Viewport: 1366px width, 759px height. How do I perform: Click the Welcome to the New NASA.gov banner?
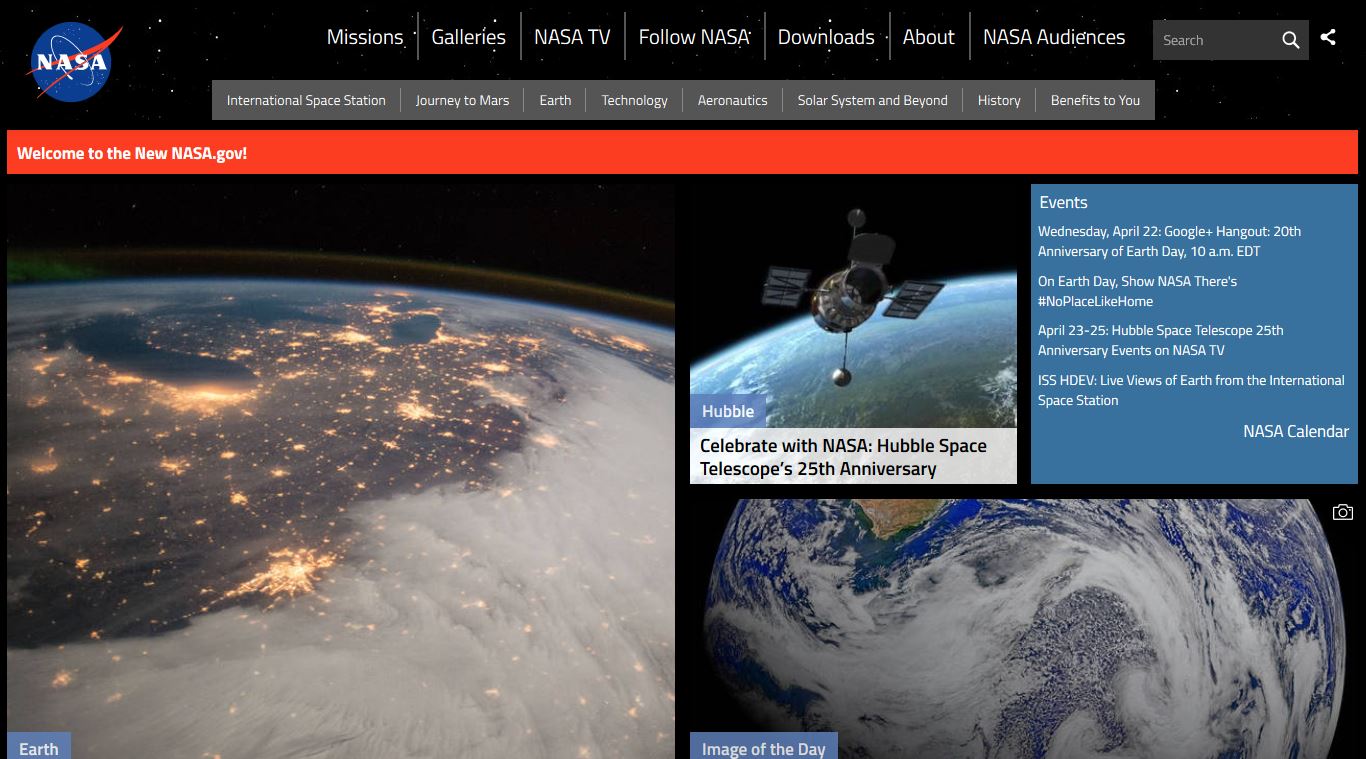[682, 152]
